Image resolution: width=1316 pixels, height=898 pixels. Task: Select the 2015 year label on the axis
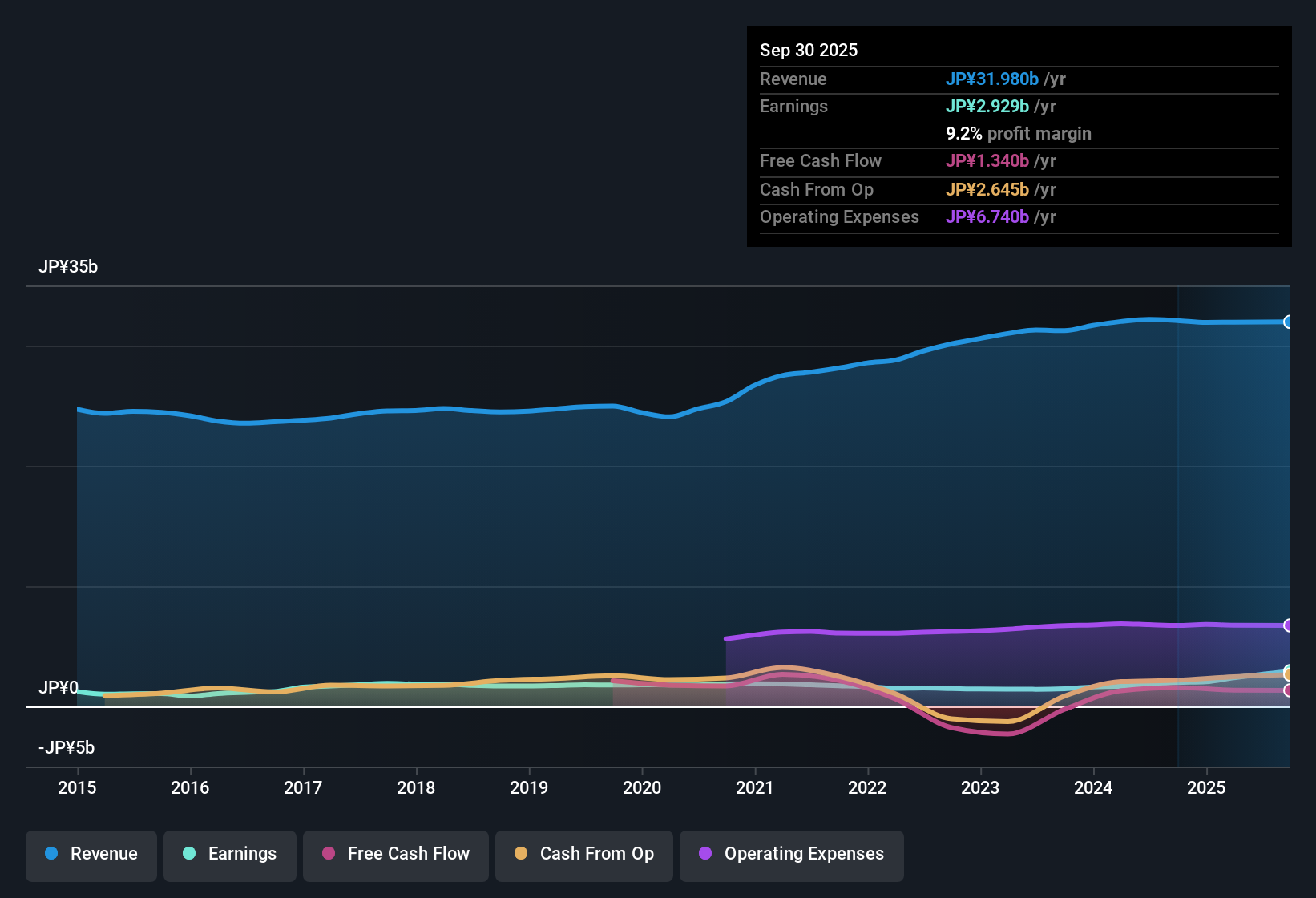[77, 788]
